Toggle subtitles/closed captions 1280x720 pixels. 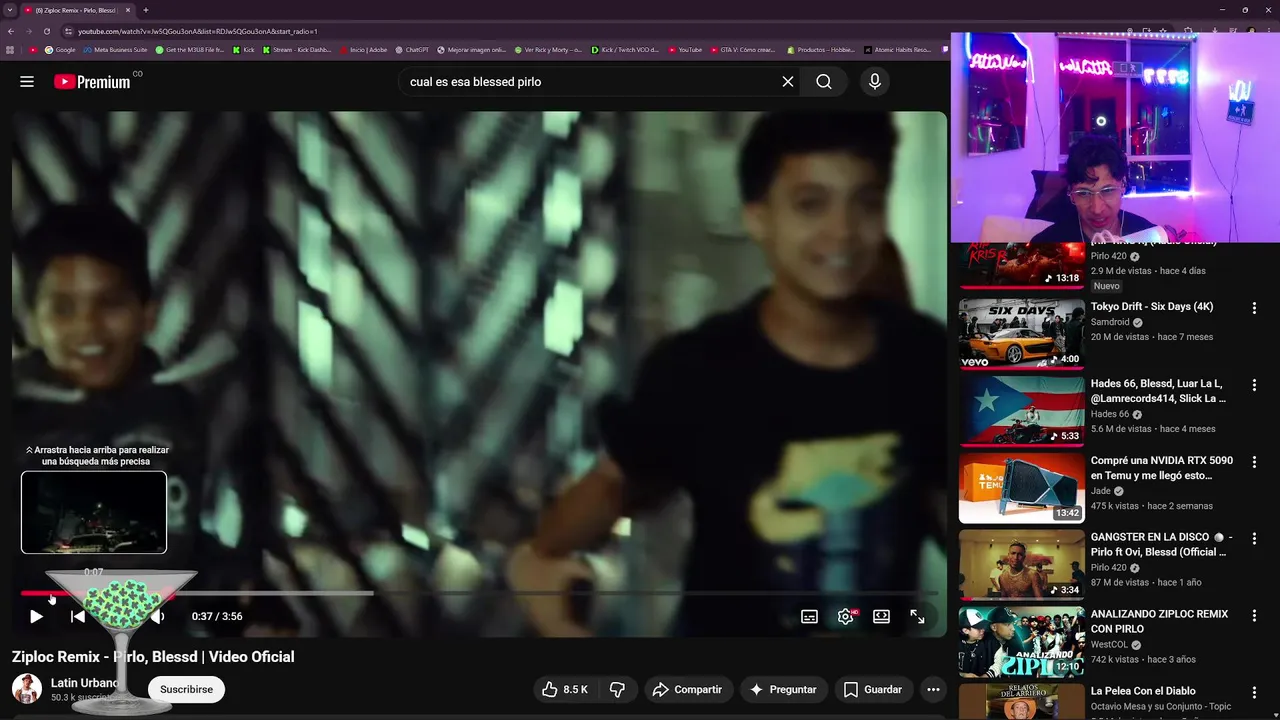(x=810, y=617)
